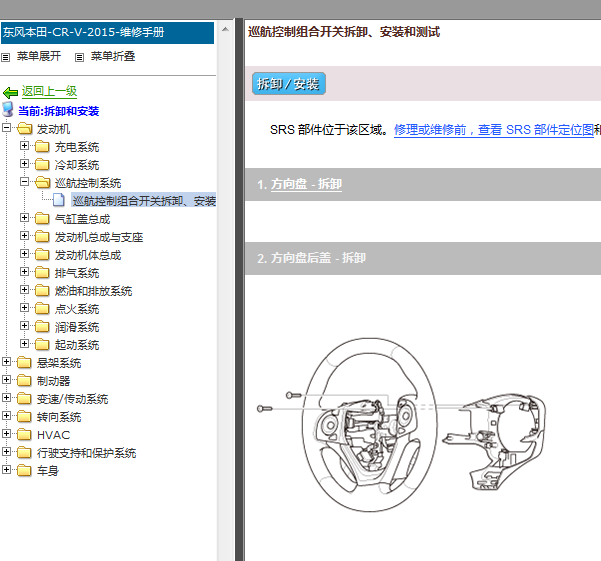Screen dimensions: 601x561
Task: Click the 东风本田-CR-V-2015-维修手册 title bar
Action: pos(107,33)
